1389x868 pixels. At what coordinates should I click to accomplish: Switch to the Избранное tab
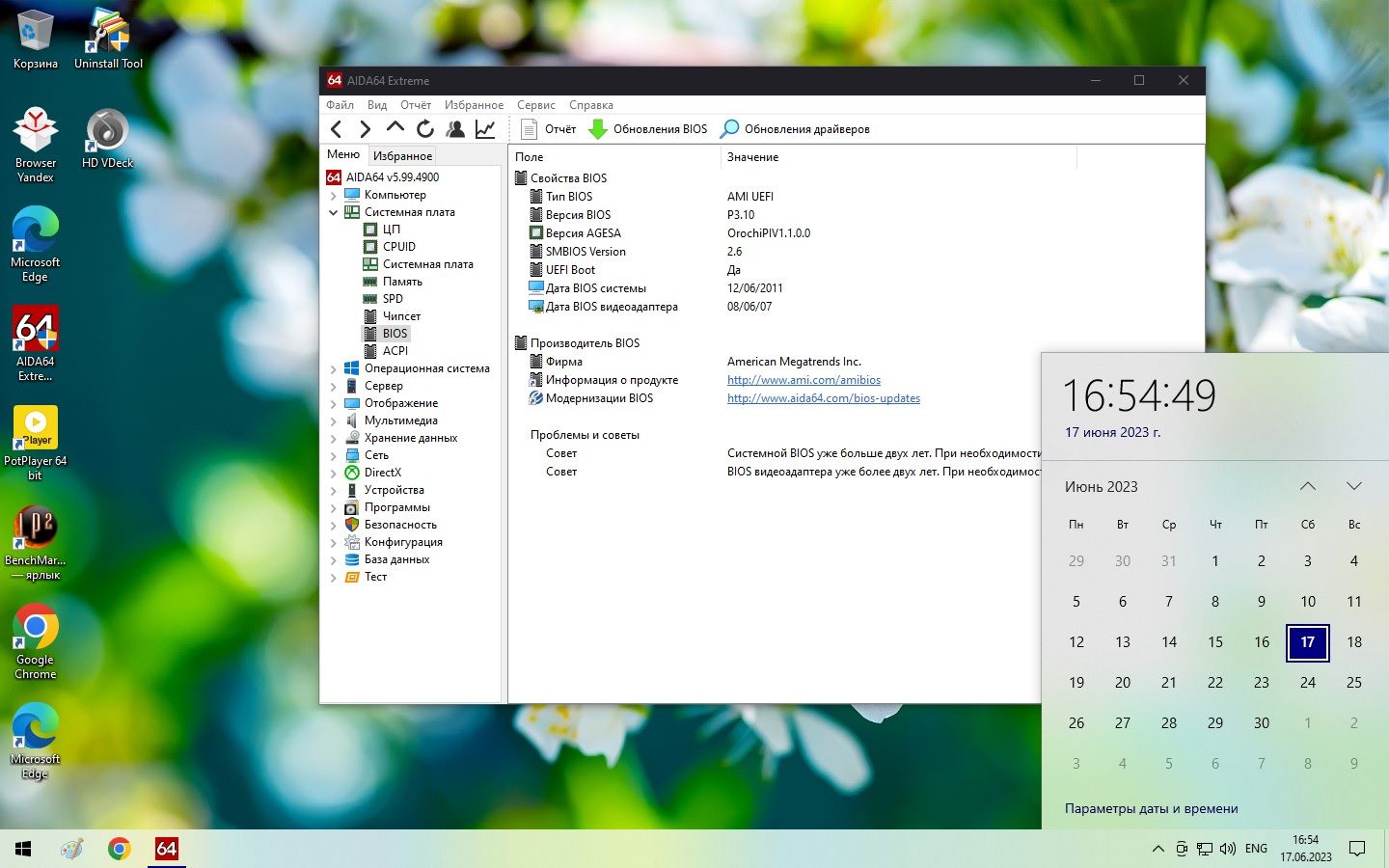[x=402, y=155]
